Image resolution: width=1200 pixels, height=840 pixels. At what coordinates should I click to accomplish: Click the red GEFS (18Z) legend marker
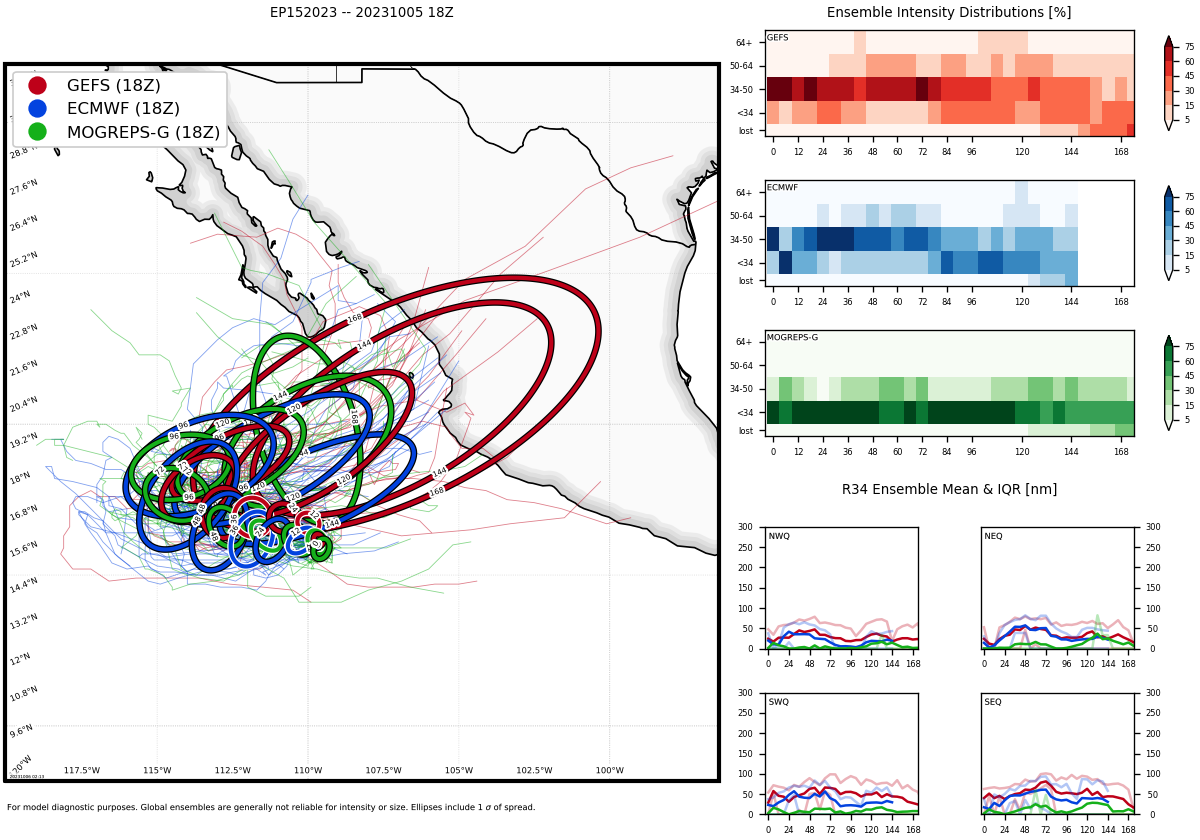(x=37, y=86)
